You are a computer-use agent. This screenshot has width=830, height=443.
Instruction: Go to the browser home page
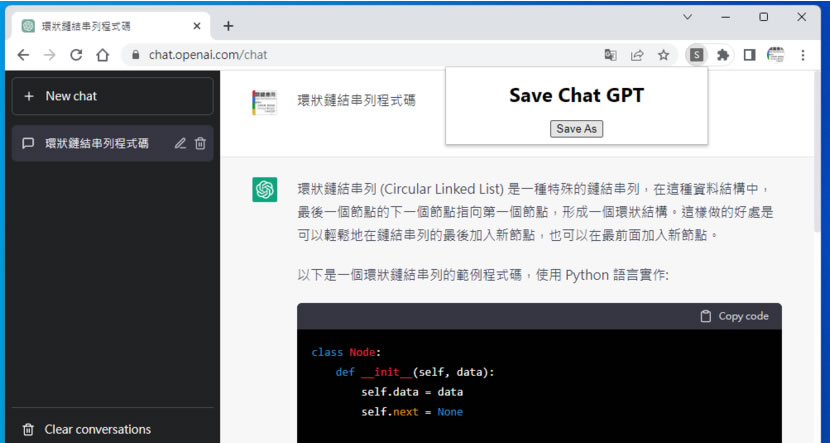click(102, 55)
